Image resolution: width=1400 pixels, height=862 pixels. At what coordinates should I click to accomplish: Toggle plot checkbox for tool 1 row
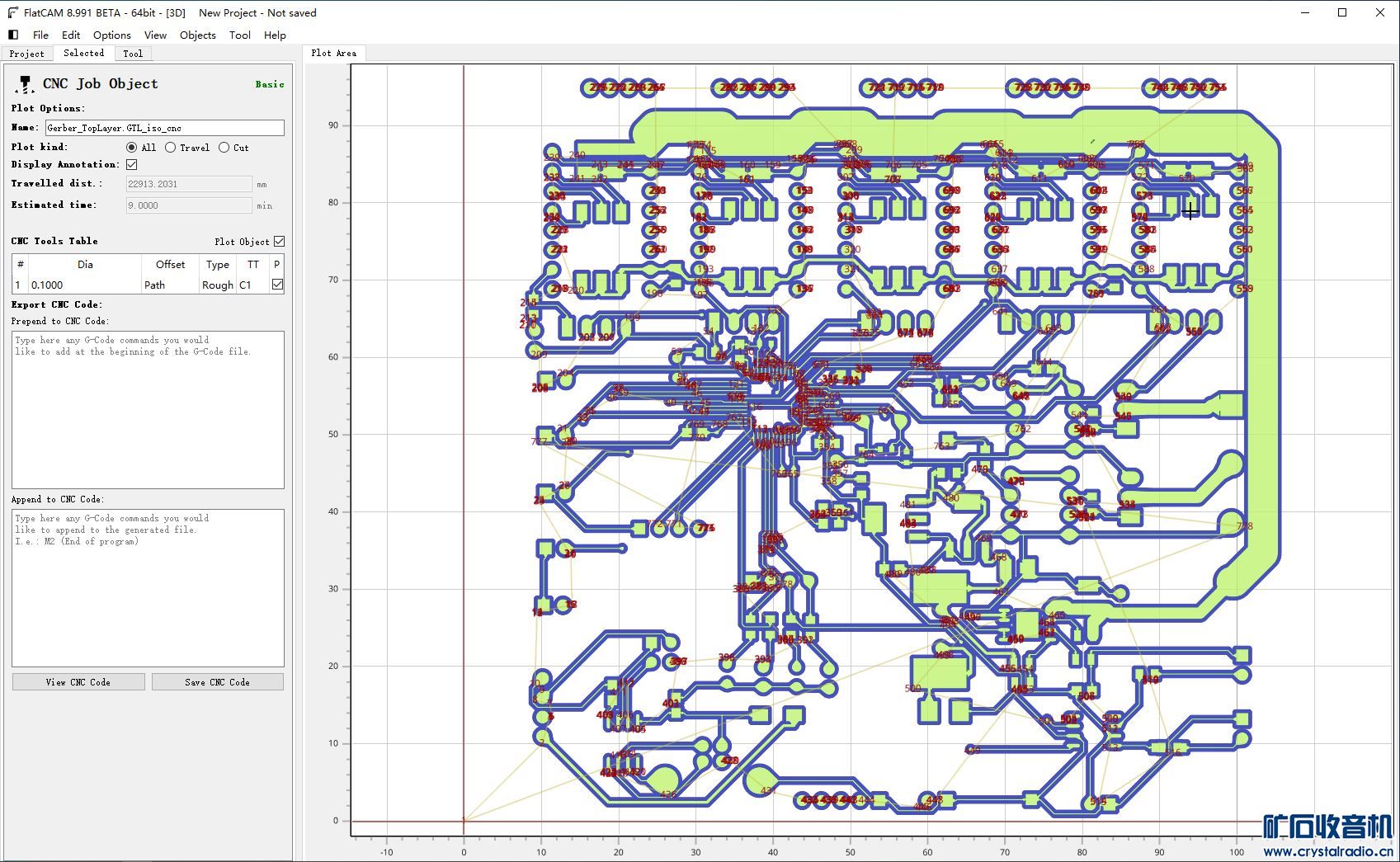[277, 285]
